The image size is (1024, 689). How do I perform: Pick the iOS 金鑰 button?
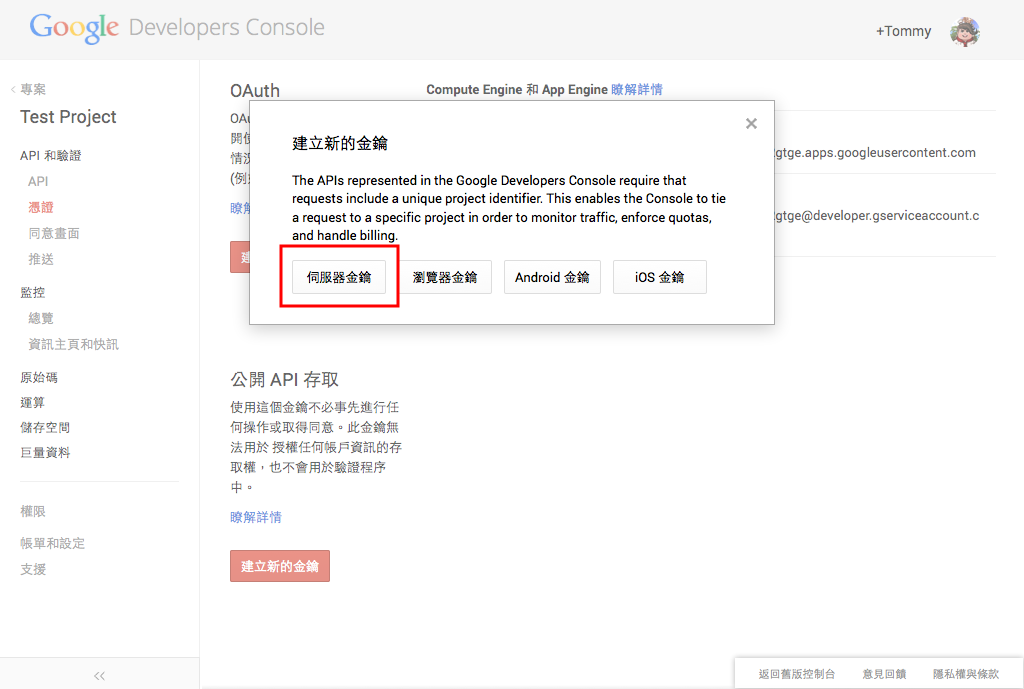[659, 277]
